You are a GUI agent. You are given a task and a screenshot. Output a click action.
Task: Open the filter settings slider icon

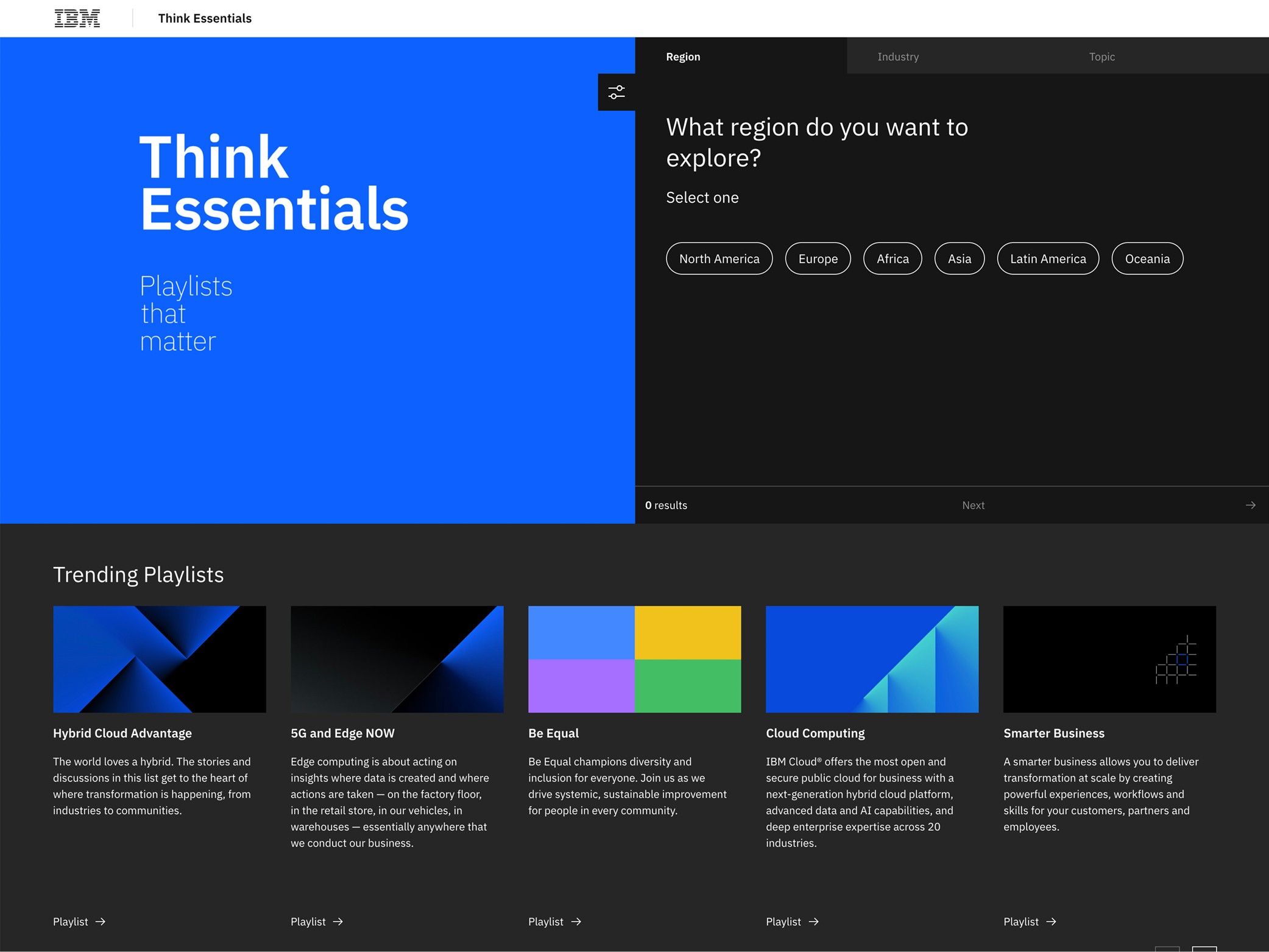point(617,92)
